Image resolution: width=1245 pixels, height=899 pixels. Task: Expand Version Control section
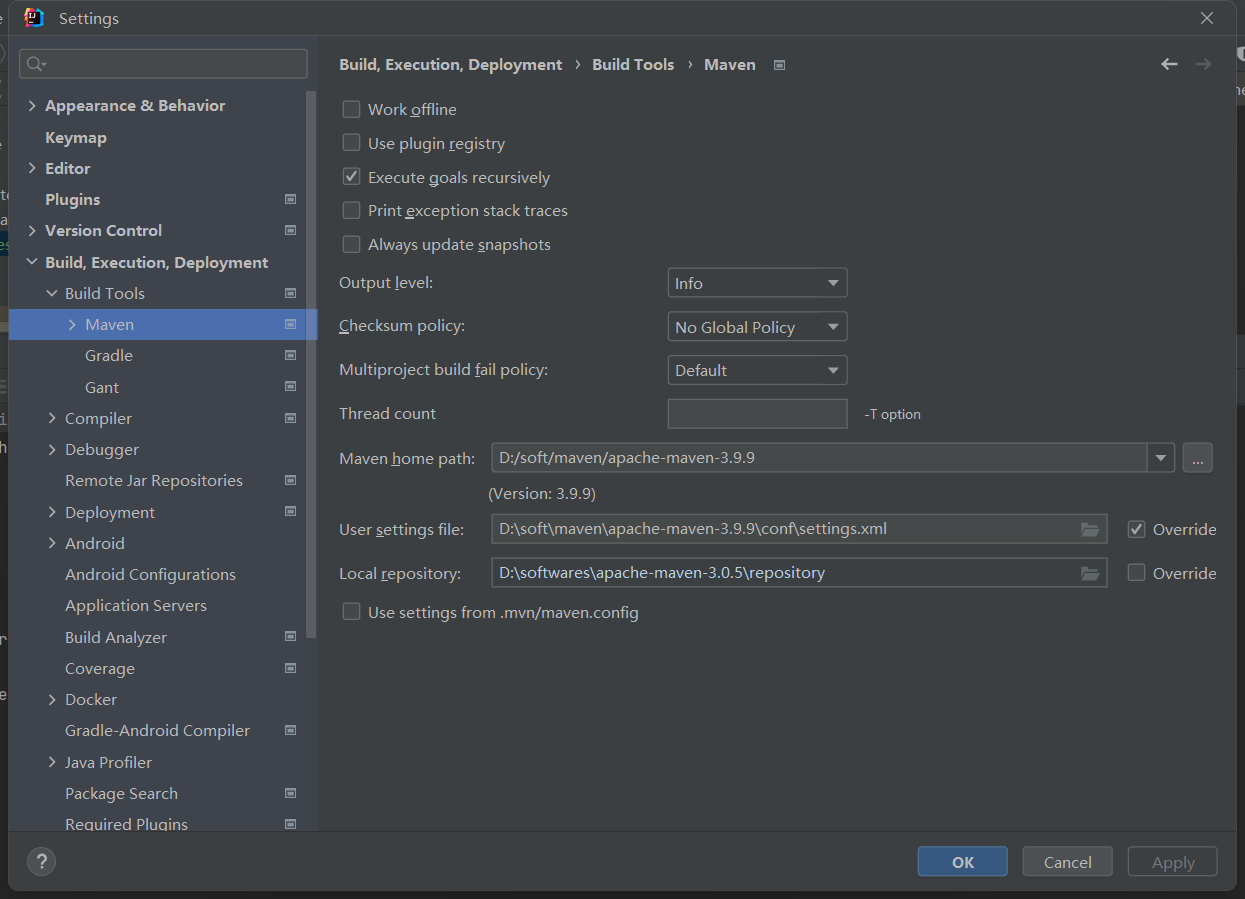[32, 230]
